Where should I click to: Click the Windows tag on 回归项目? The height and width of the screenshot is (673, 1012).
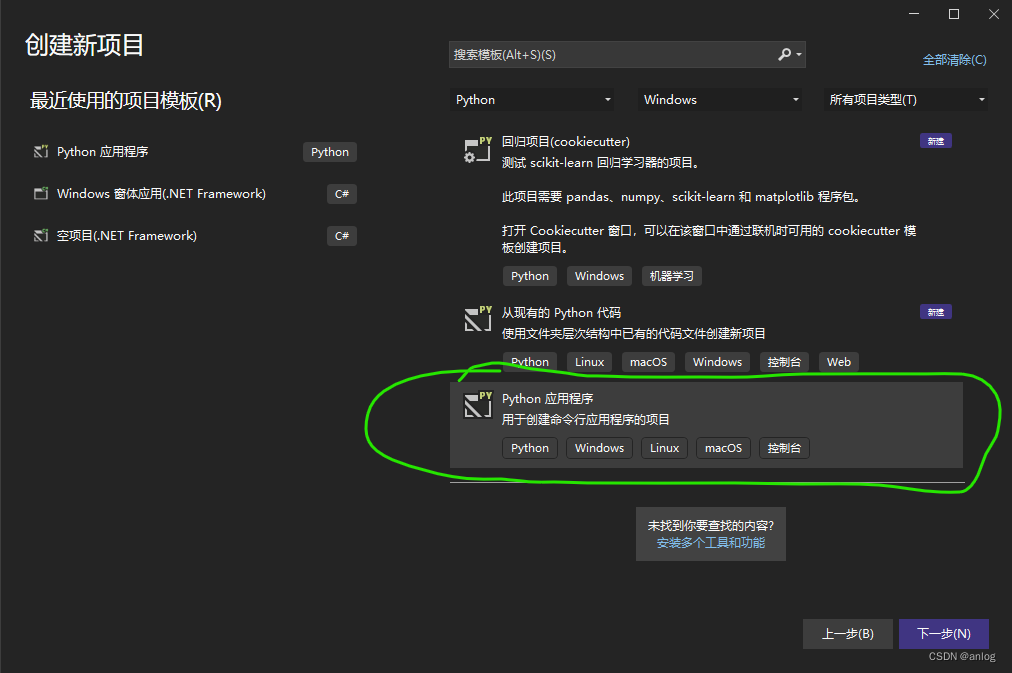(600, 276)
